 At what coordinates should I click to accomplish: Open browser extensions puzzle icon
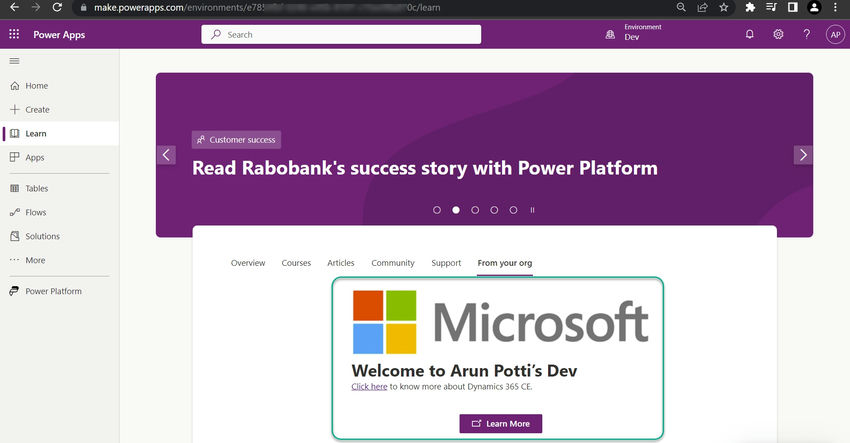tap(750, 8)
